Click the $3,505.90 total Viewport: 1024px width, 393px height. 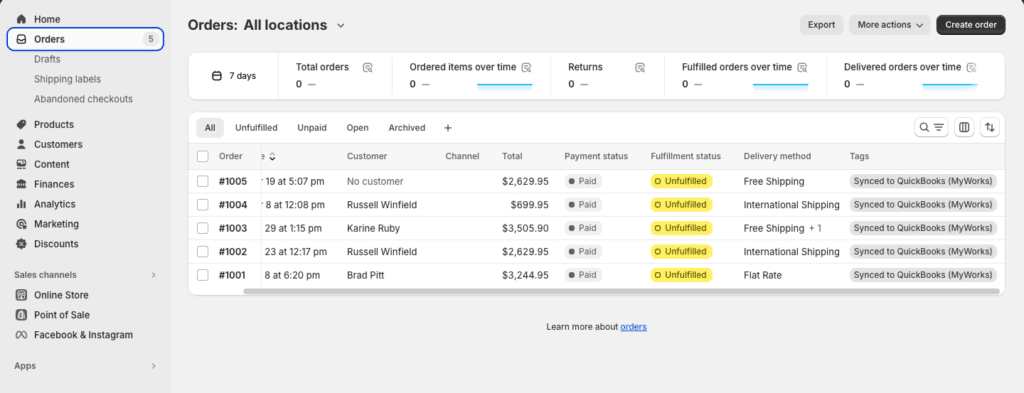click(525, 228)
